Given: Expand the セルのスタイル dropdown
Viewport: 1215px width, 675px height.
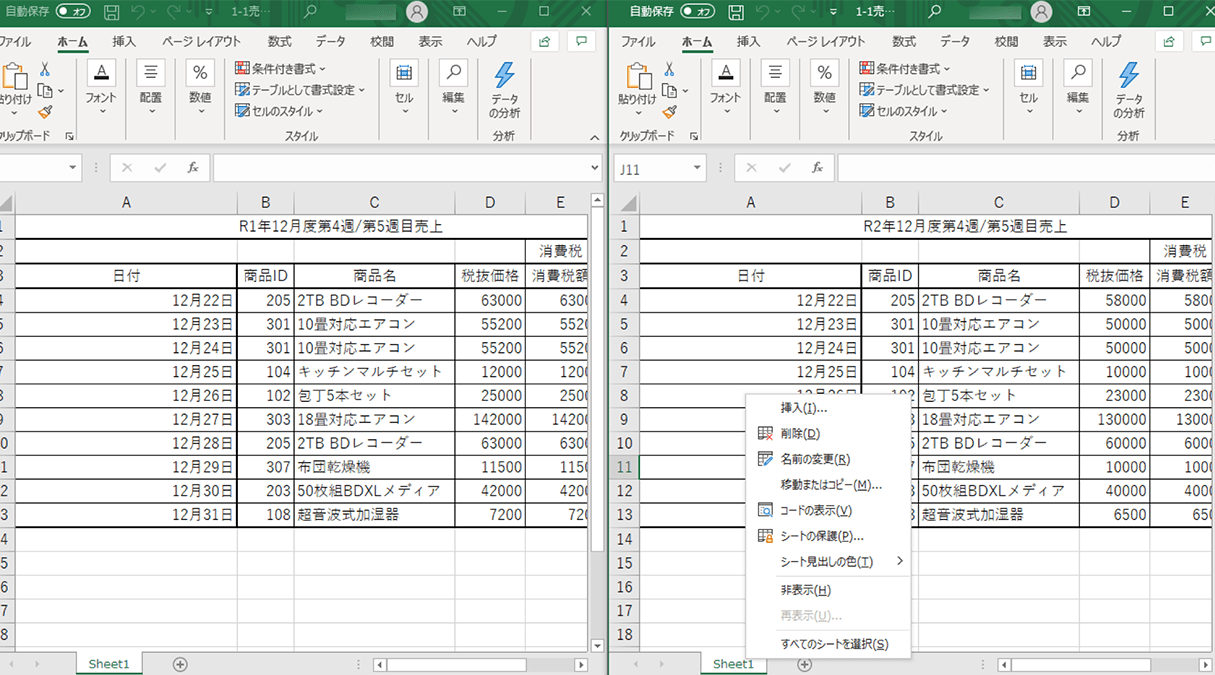Looking at the screenshot, I should 283,111.
